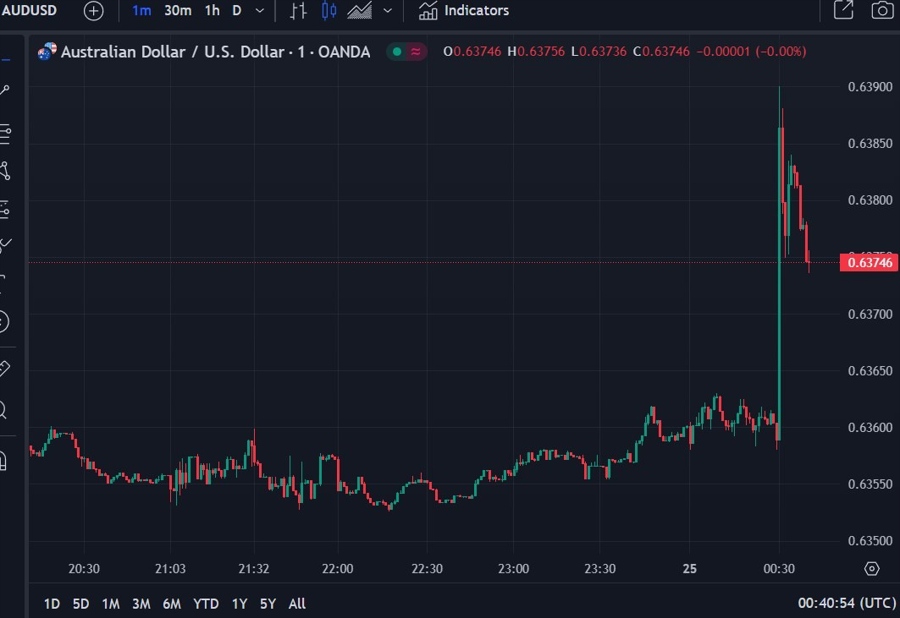Select the ruler measure tool

(x=5, y=368)
